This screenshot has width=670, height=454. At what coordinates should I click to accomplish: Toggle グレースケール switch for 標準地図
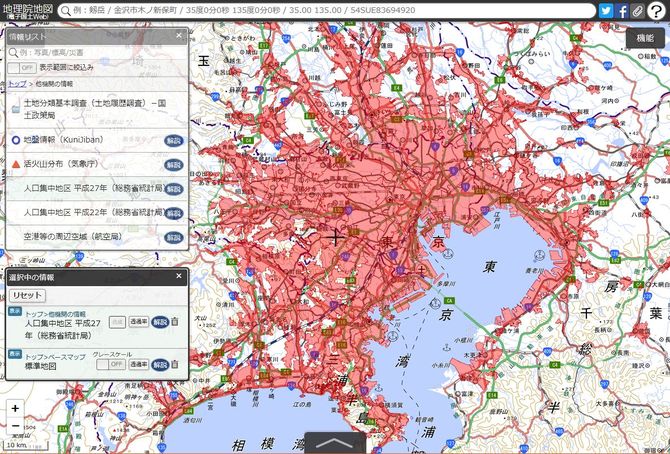pos(111,364)
